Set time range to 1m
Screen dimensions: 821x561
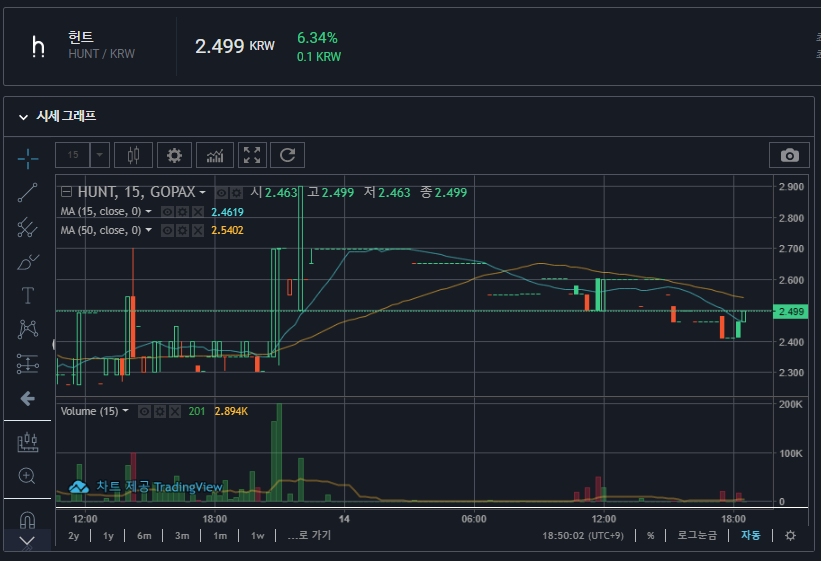tap(220, 536)
